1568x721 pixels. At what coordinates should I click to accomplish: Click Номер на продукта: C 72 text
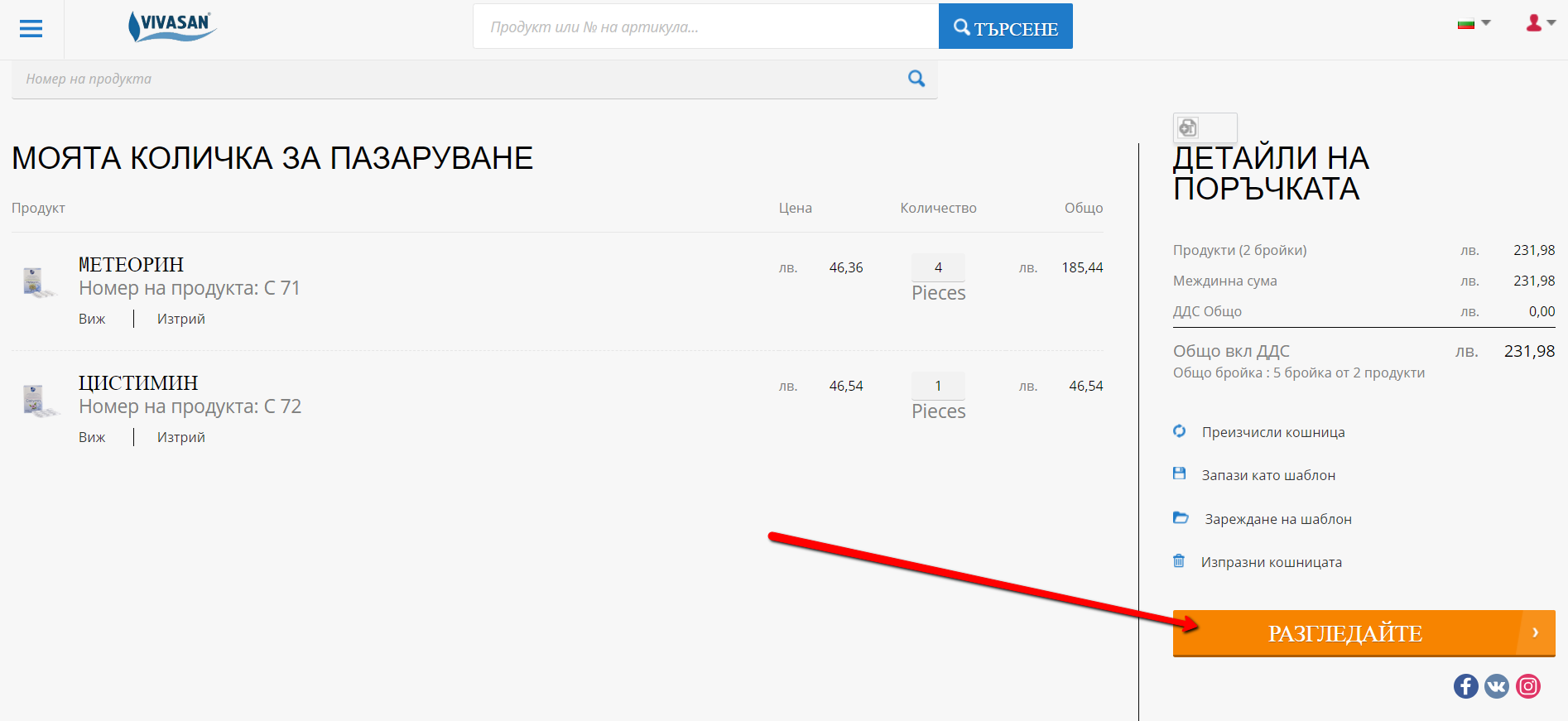coord(190,406)
